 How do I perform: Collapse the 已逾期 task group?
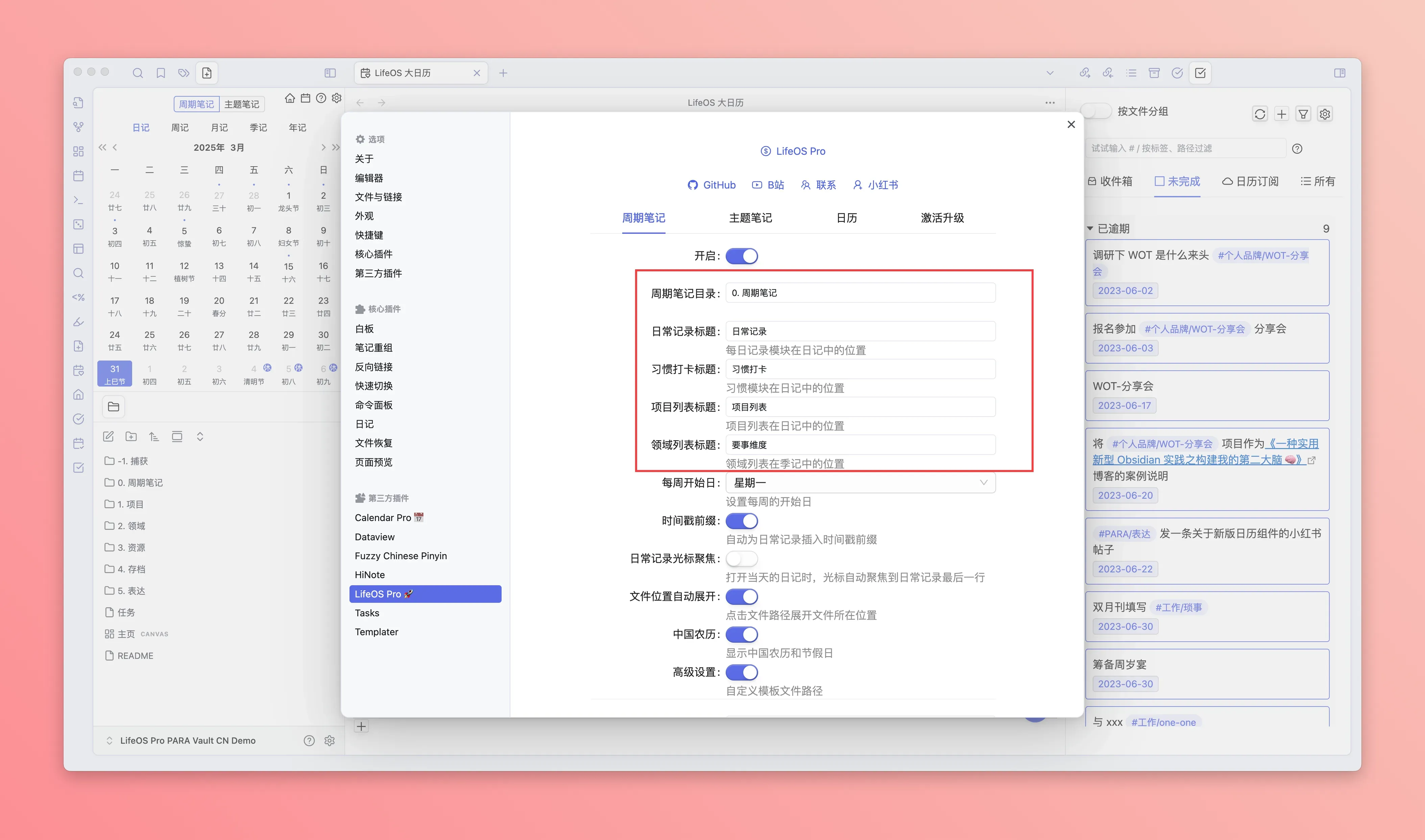(1090, 229)
